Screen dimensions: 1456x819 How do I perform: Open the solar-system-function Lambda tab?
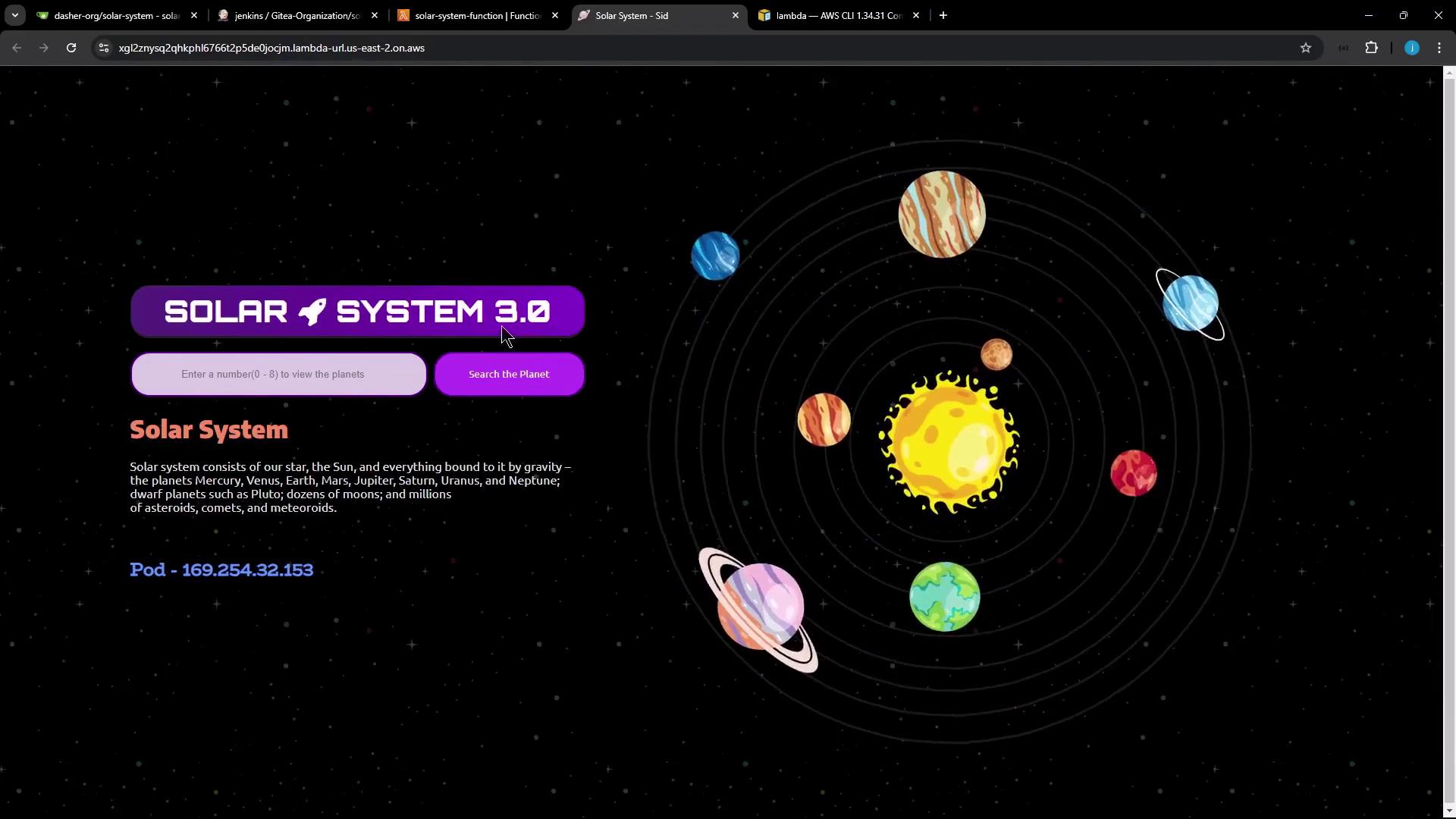coord(476,15)
